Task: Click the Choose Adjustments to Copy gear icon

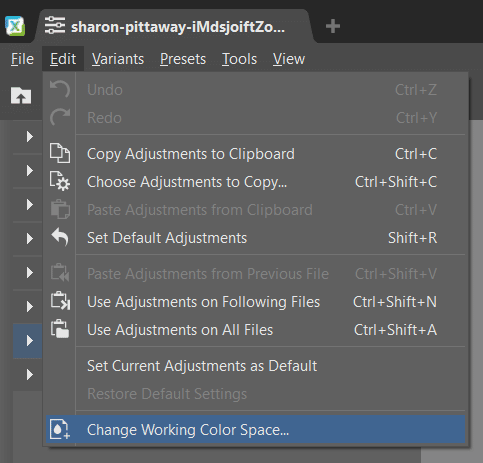Action: coord(60,181)
